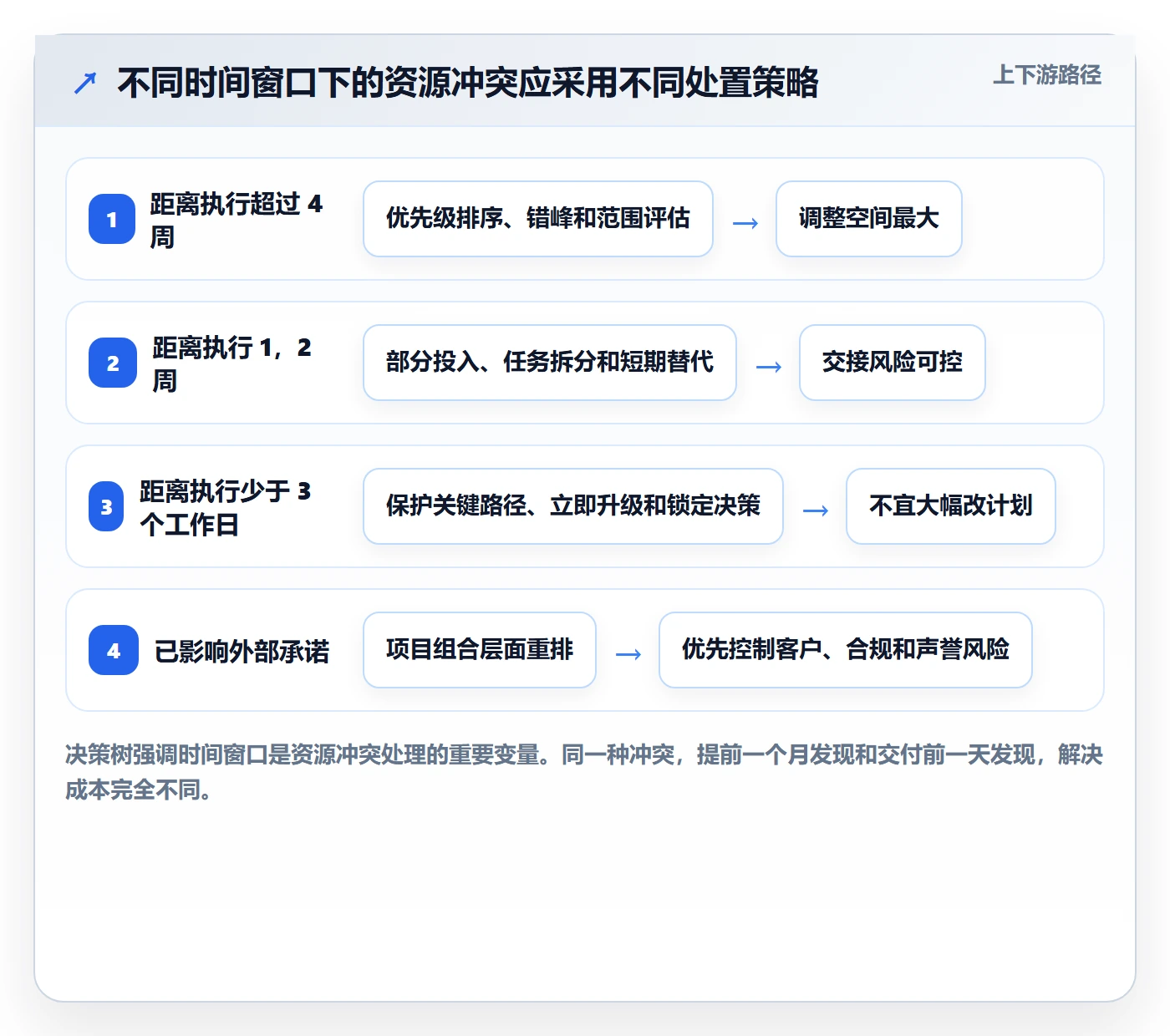
Task: Click the number 2 step badge
Action: tap(113, 363)
